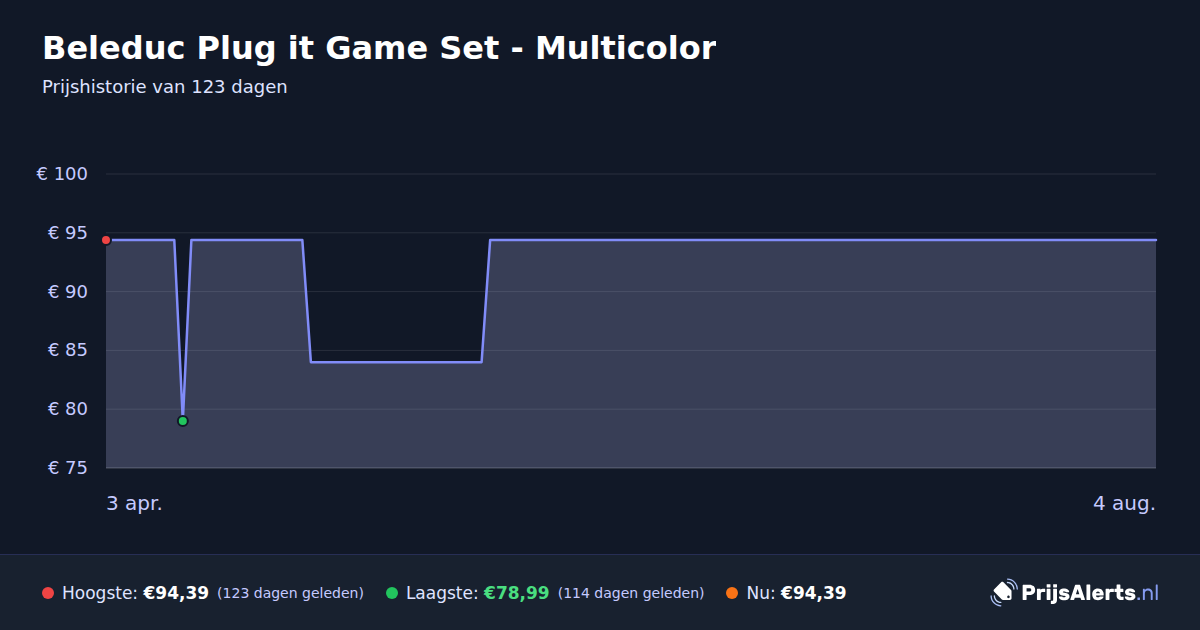Click the 4 aug. end date label

1124,503
